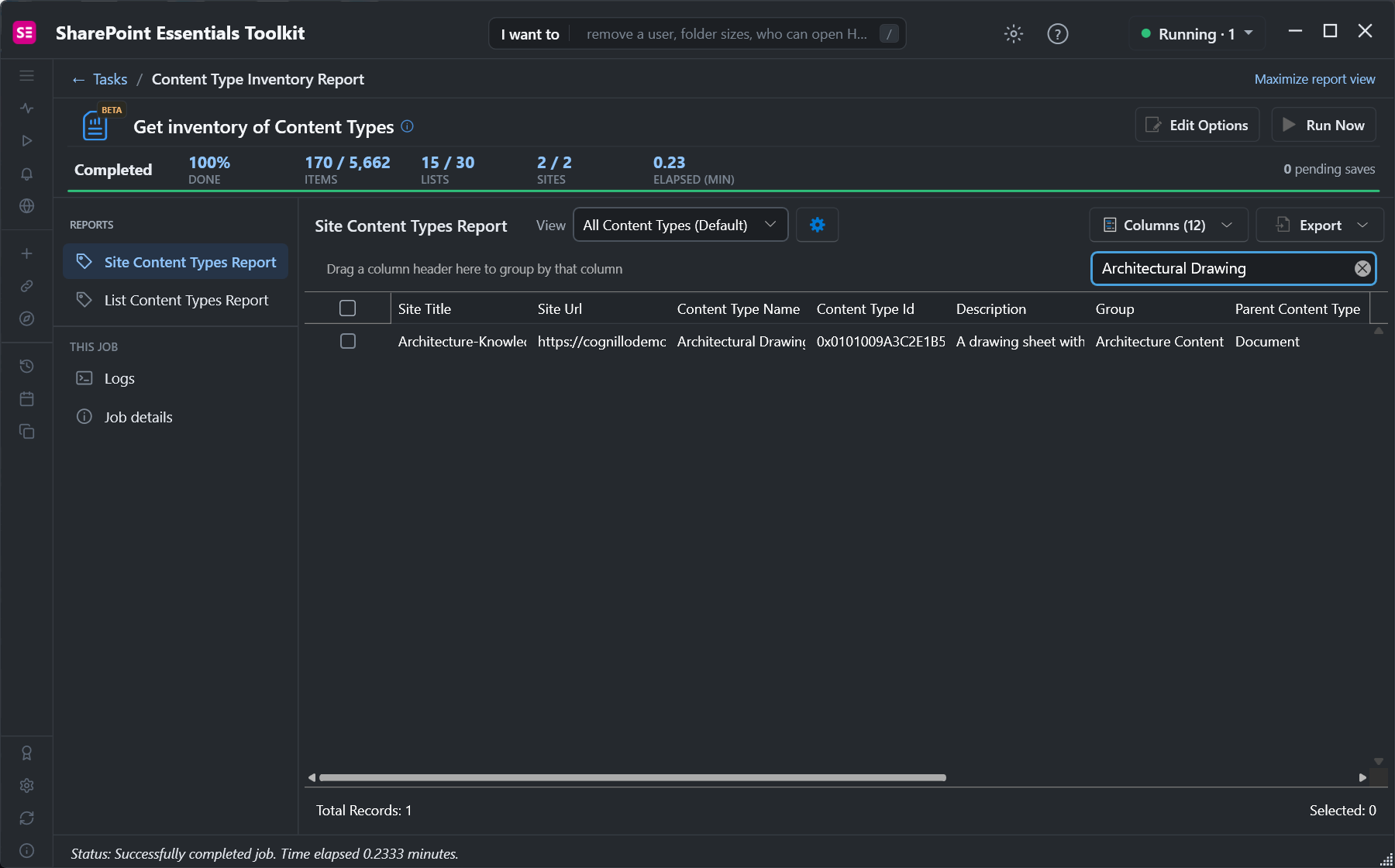
Task: Open the All Content Types (Default) view dropdown
Action: (x=680, y=225)
